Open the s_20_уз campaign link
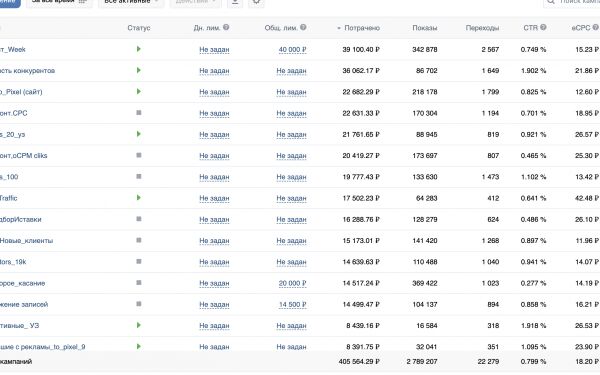 (x=12, y=134)
